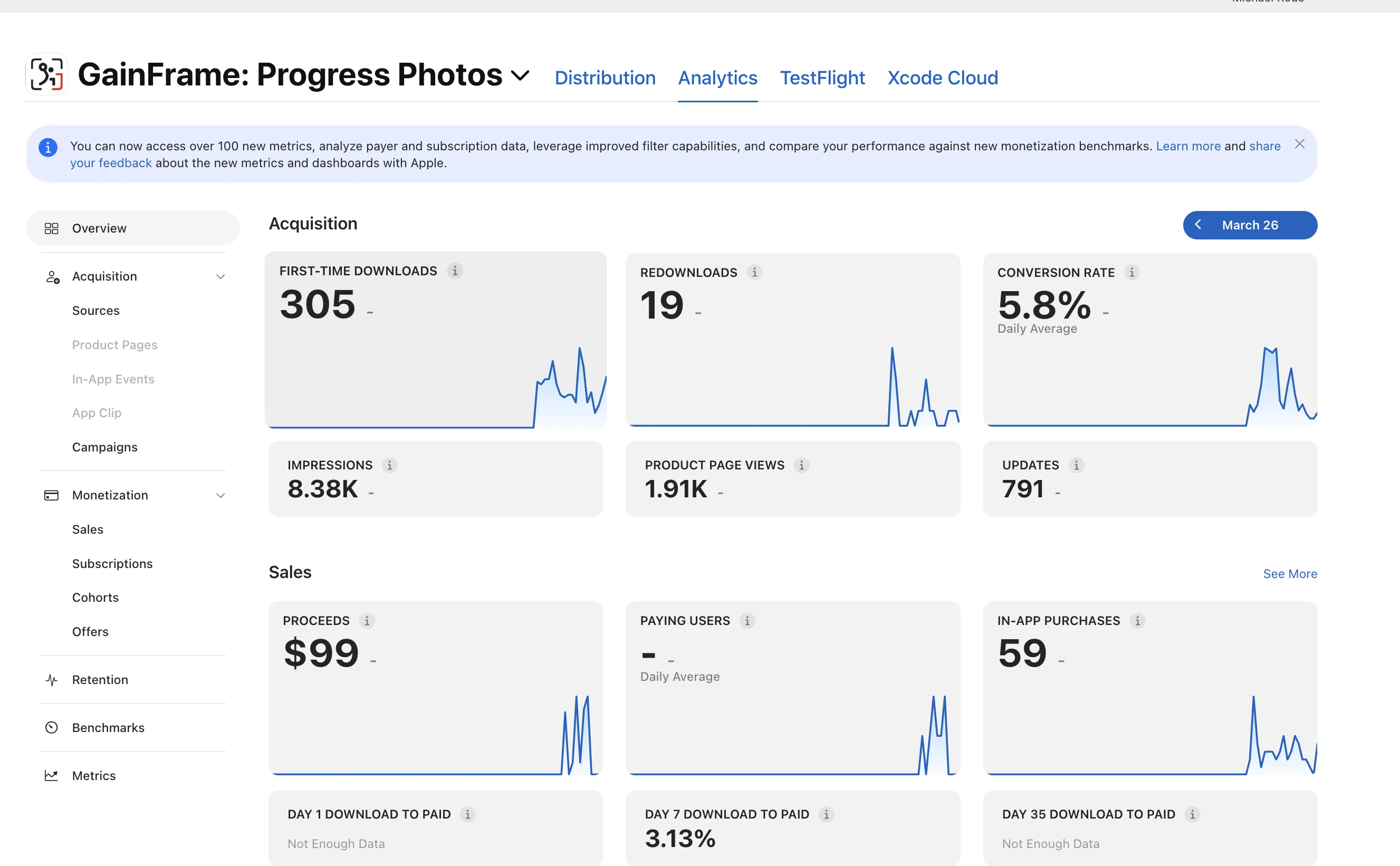Click the Overview grid icon

tap(52, 228)
